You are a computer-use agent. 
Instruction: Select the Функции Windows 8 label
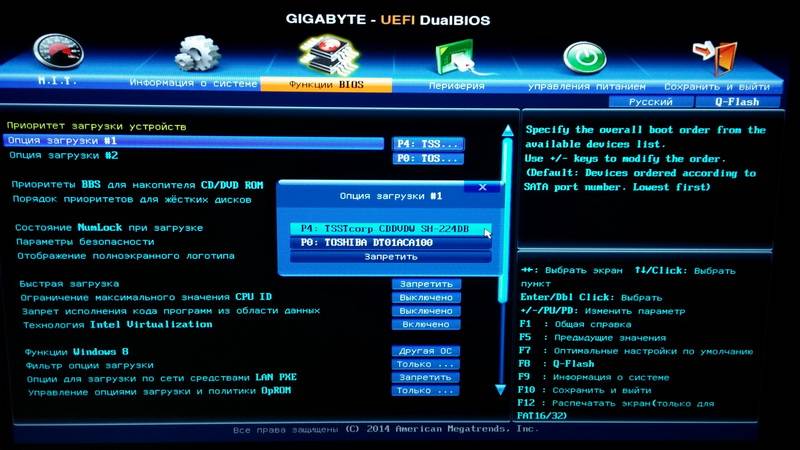click(77, 352)
